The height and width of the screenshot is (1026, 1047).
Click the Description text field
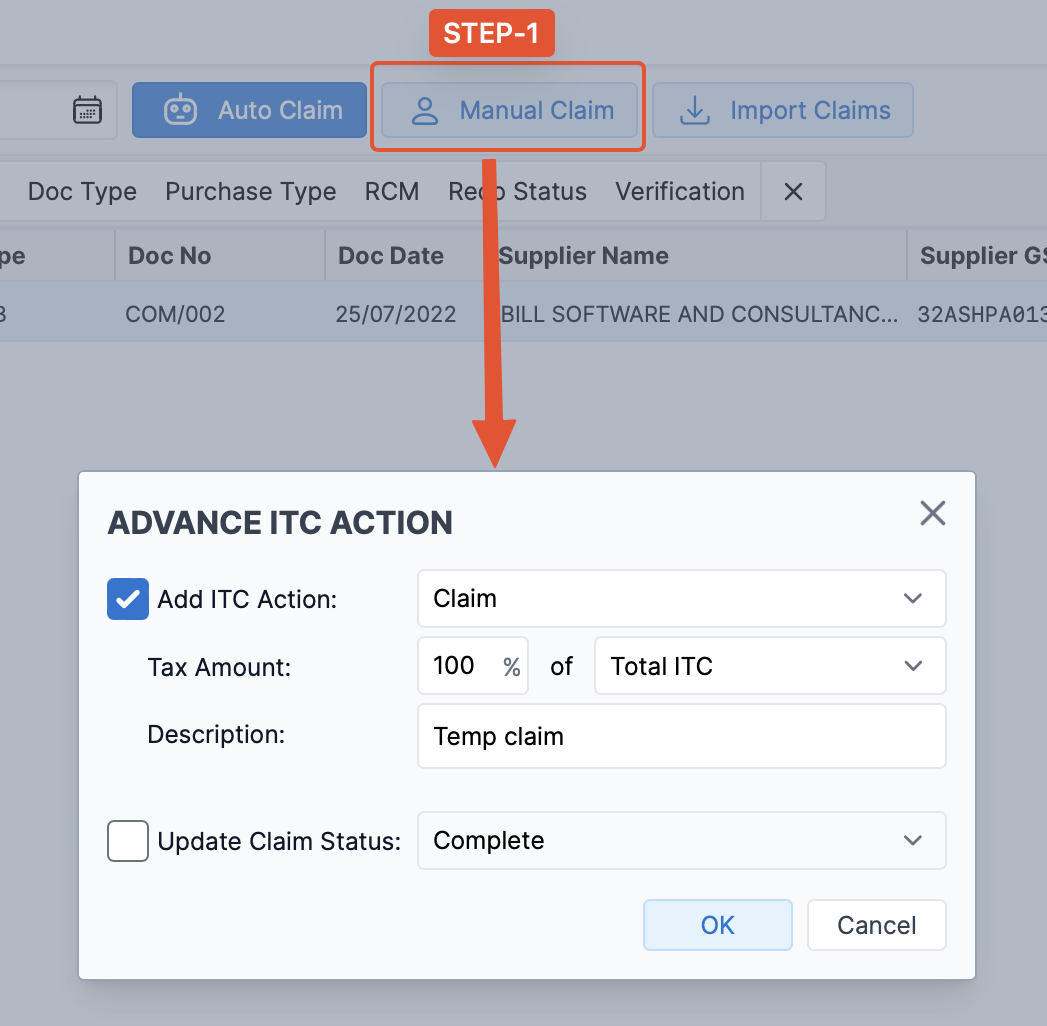tap(681, 737)
